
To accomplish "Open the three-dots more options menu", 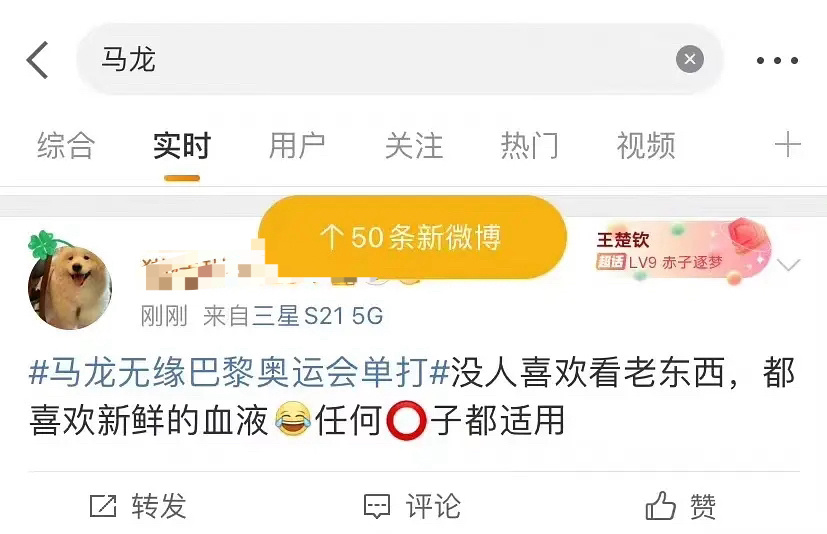I will pyautogui.click(x=777, y=60).
